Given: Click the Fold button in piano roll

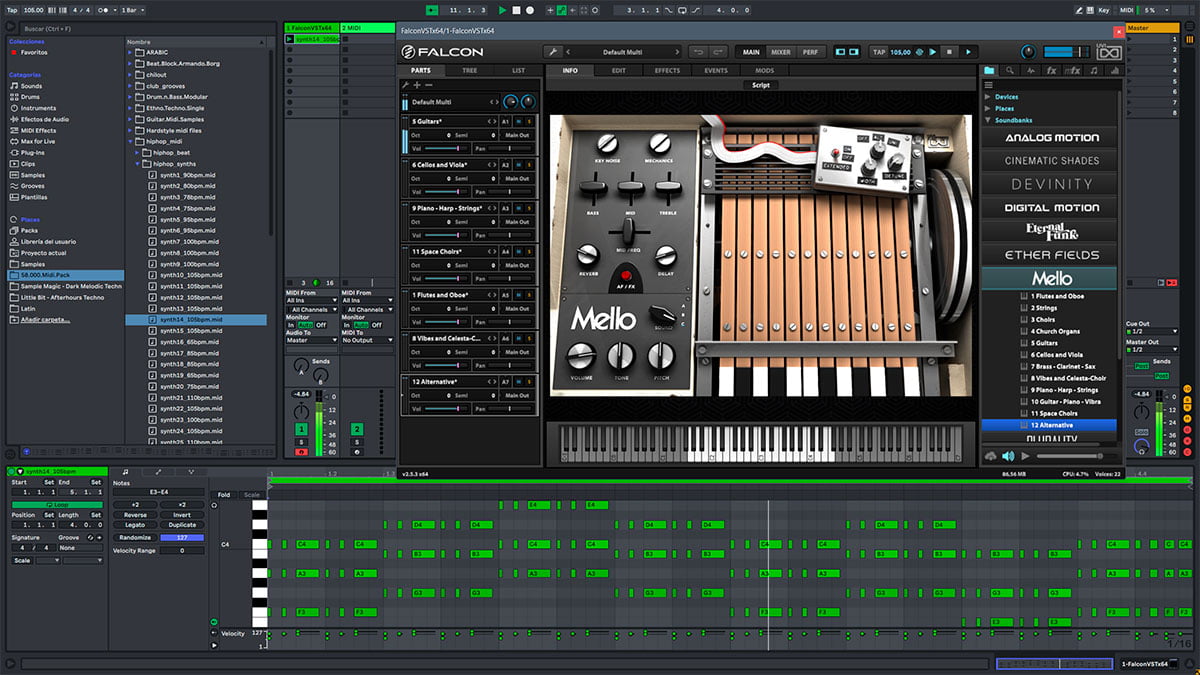Looking at the screenshot, I should point(224,495).
